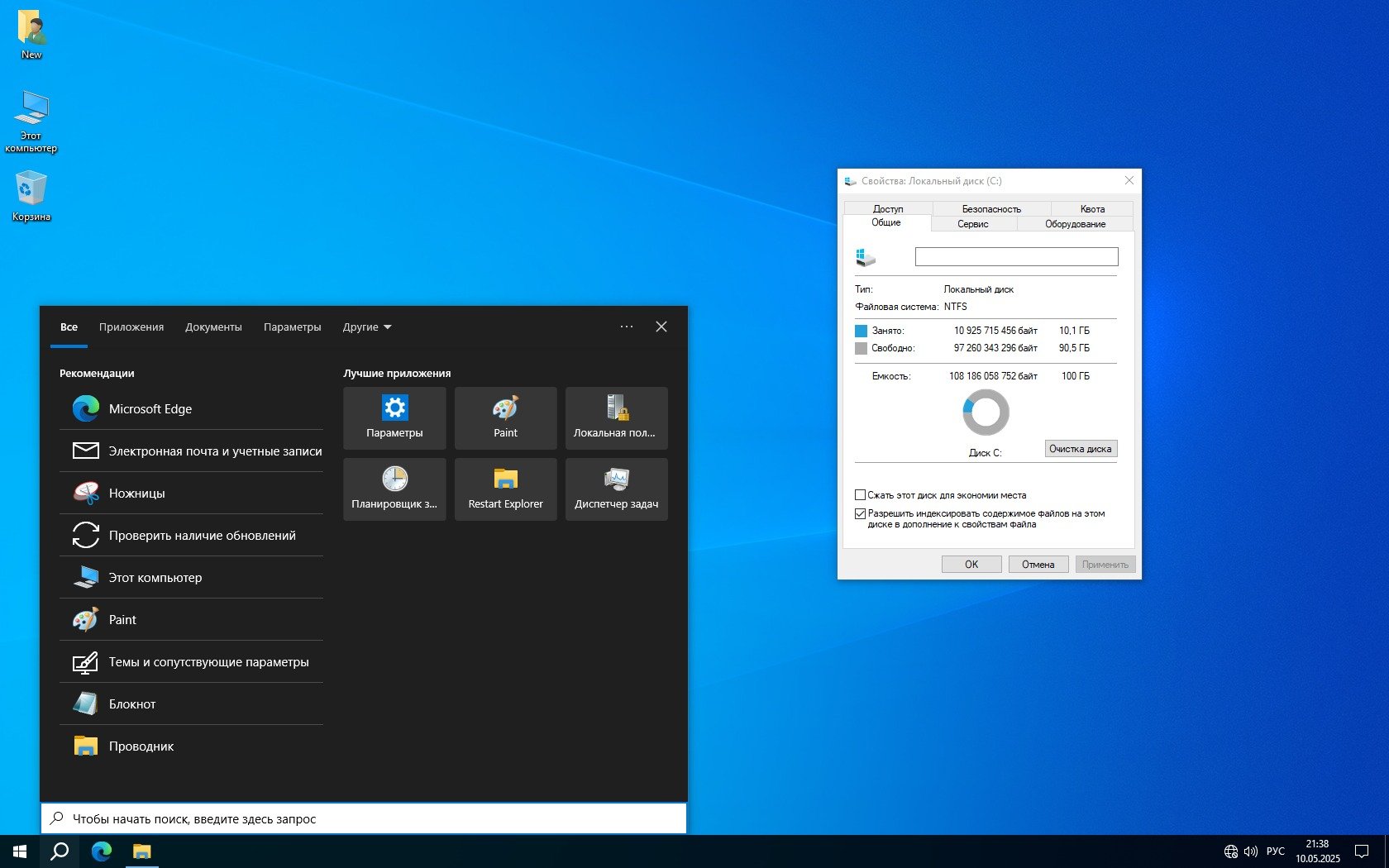Viewport: 1389px width, 868px height.
Task: Open Диспетчер задач tile
Action: (616, 489)
